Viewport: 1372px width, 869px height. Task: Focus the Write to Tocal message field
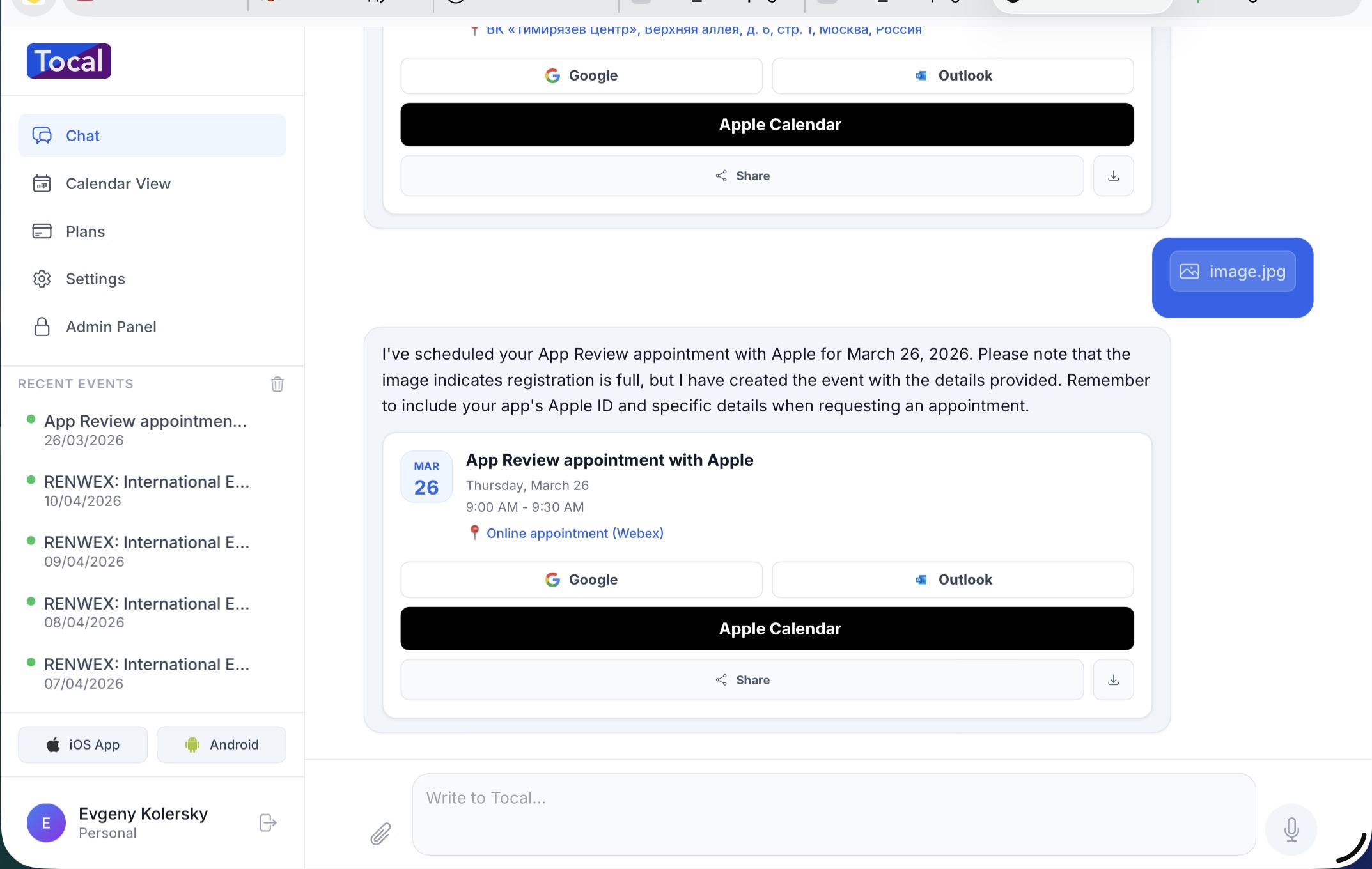[x=834, y=814]
